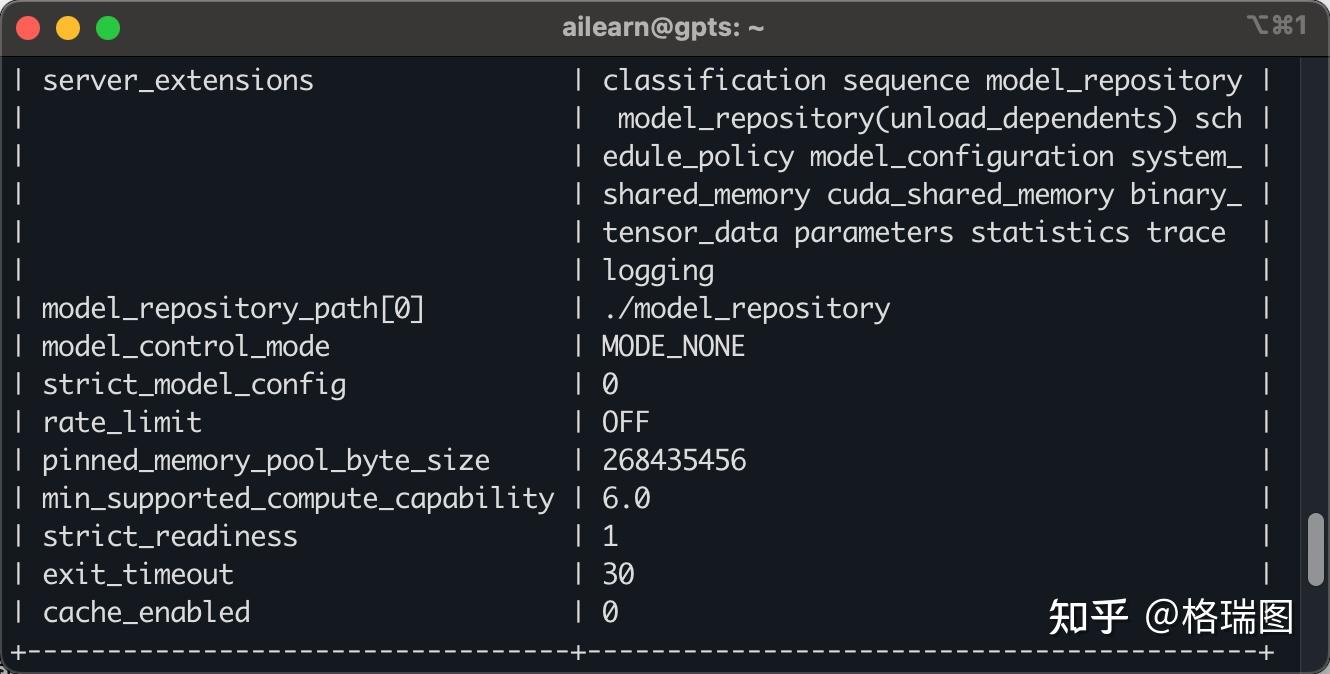Click the server_extensions row label

[x=177, y=81]
